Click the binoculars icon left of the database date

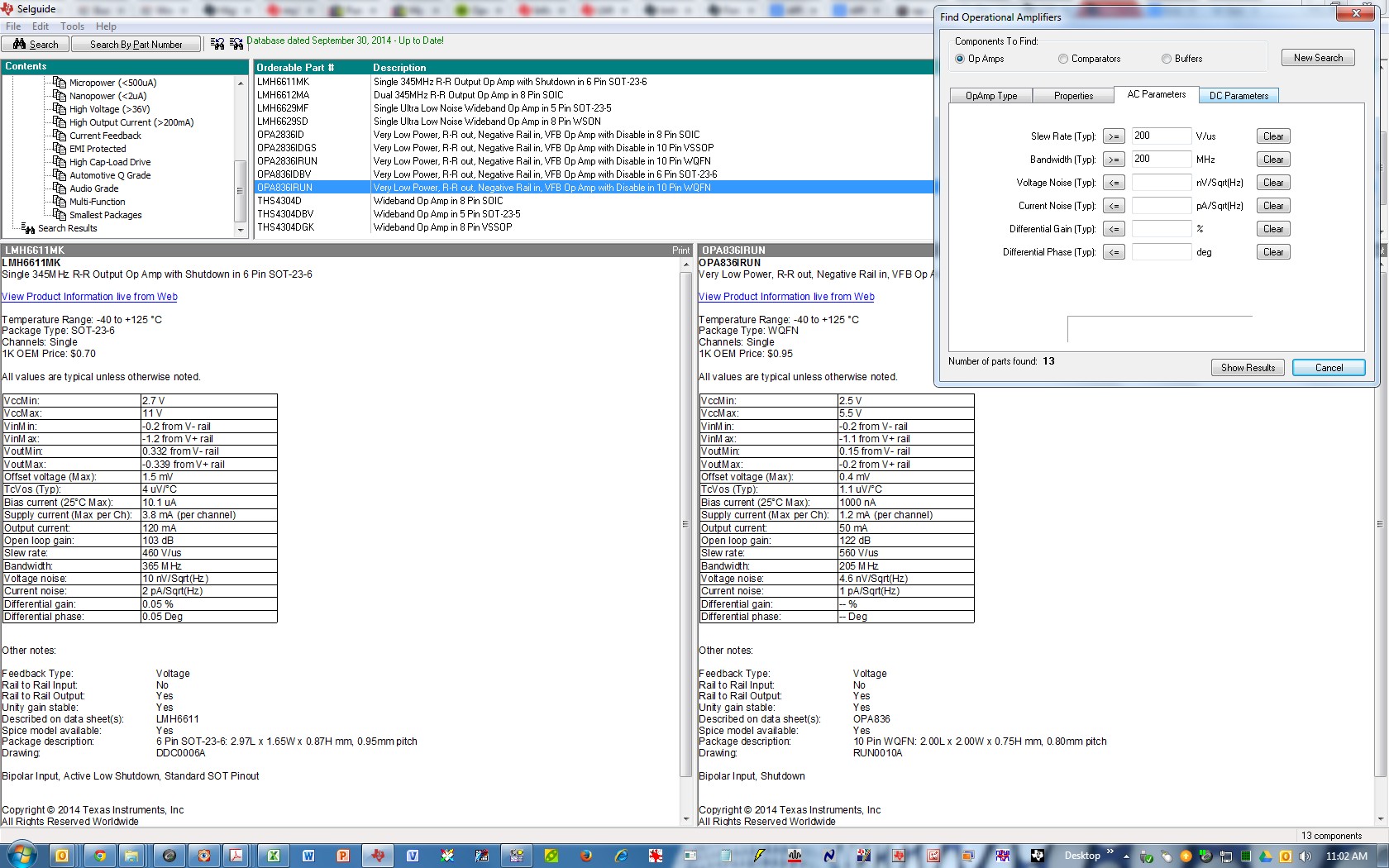click(x=236, y=44)
